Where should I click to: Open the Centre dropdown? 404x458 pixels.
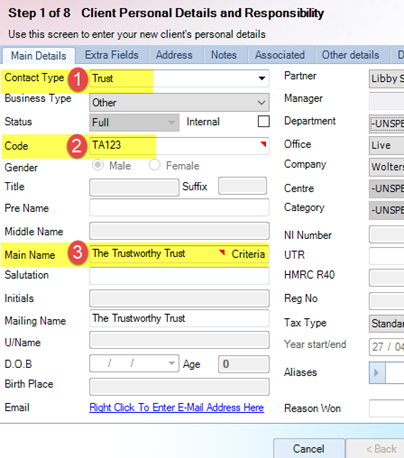[387, 188]
